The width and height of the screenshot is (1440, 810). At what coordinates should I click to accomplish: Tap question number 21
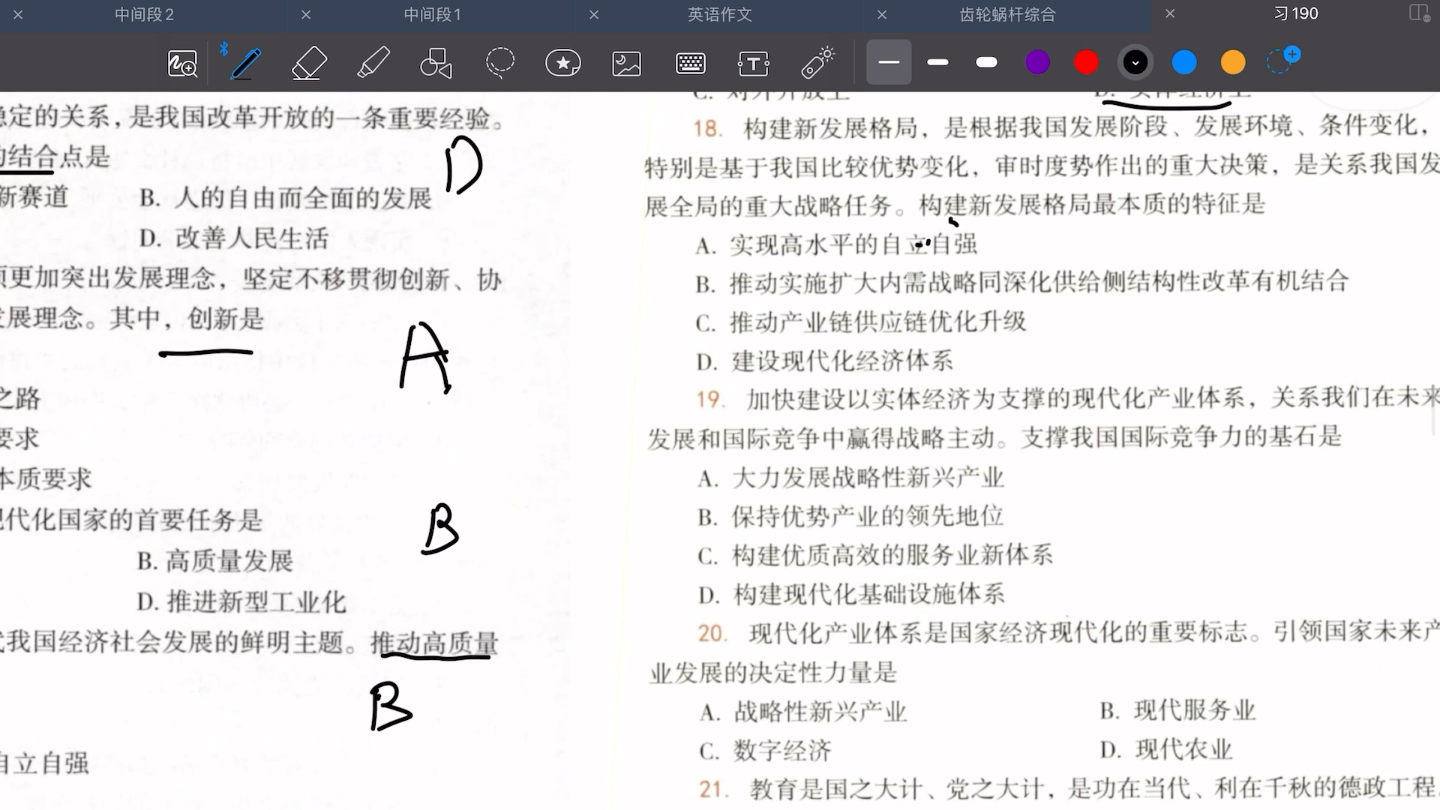pos(712,789)
